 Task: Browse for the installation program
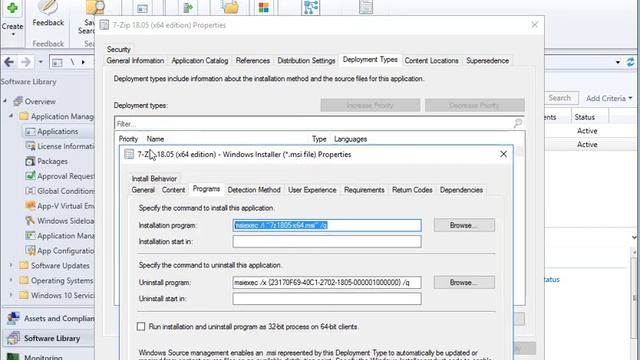click(x=464, y=225)
